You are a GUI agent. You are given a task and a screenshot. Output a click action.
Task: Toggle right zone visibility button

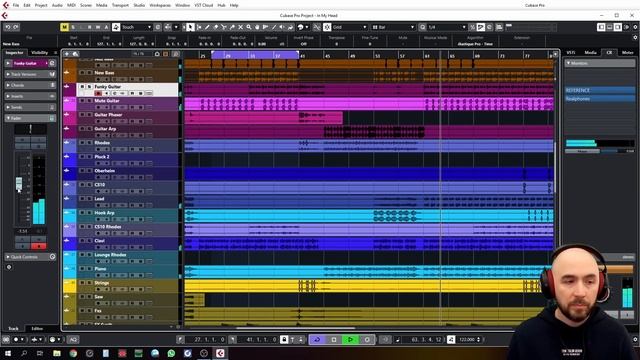pos(618,27)
